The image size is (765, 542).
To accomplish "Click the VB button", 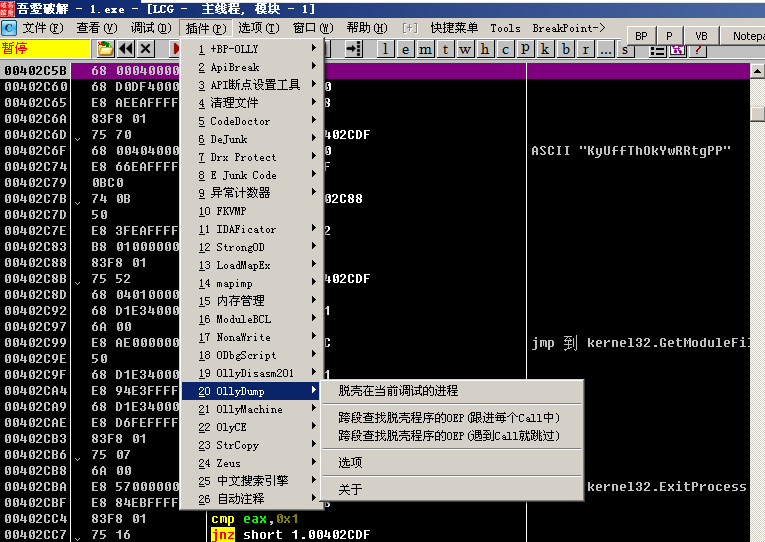I will (701, 36).
